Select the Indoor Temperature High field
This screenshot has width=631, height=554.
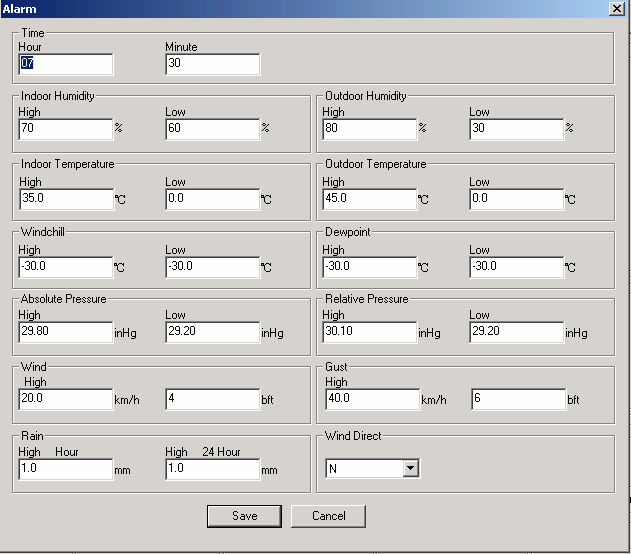tap(67, 199)
